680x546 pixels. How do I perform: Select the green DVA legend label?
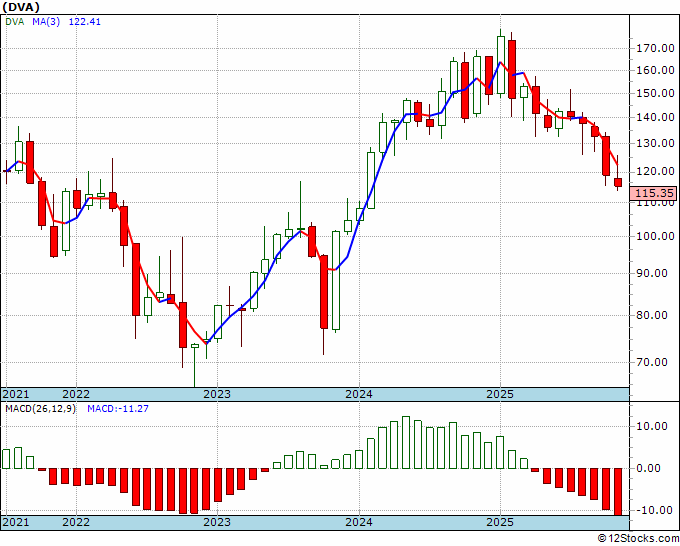[x=15, y=21]
